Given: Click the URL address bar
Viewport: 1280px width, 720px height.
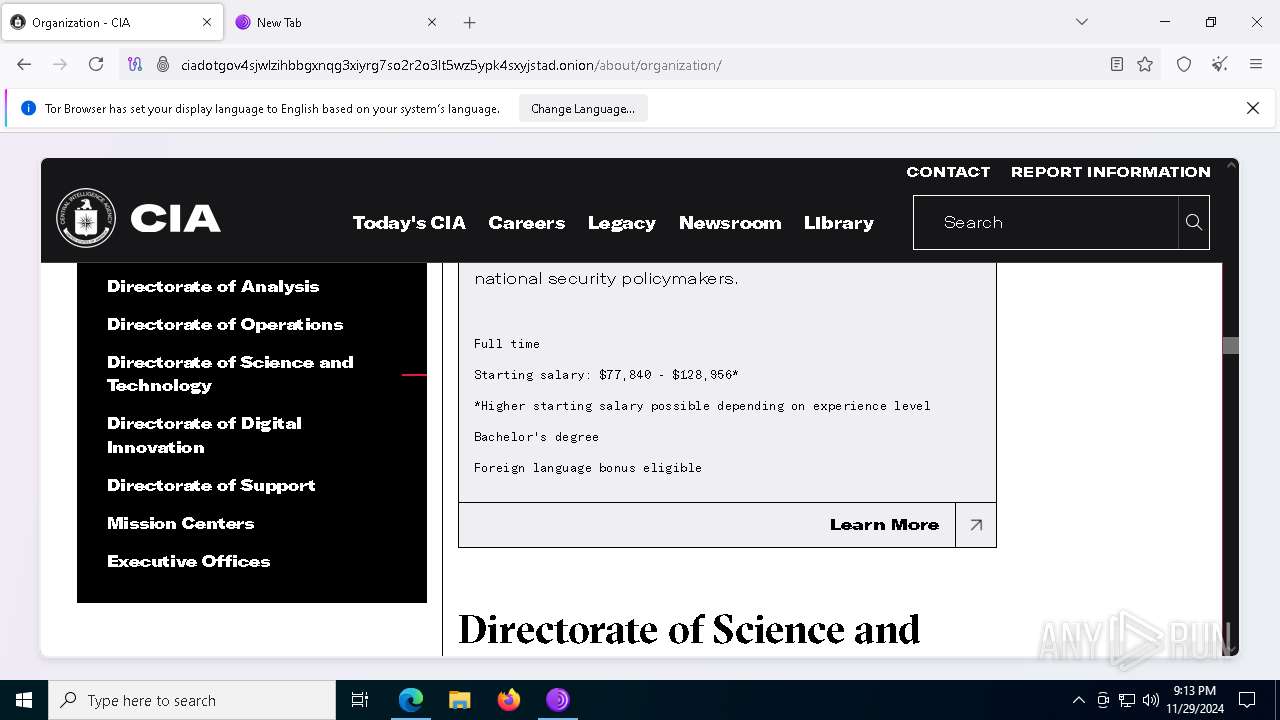Looking at the screenshot, I should click(x=640, y=65).
